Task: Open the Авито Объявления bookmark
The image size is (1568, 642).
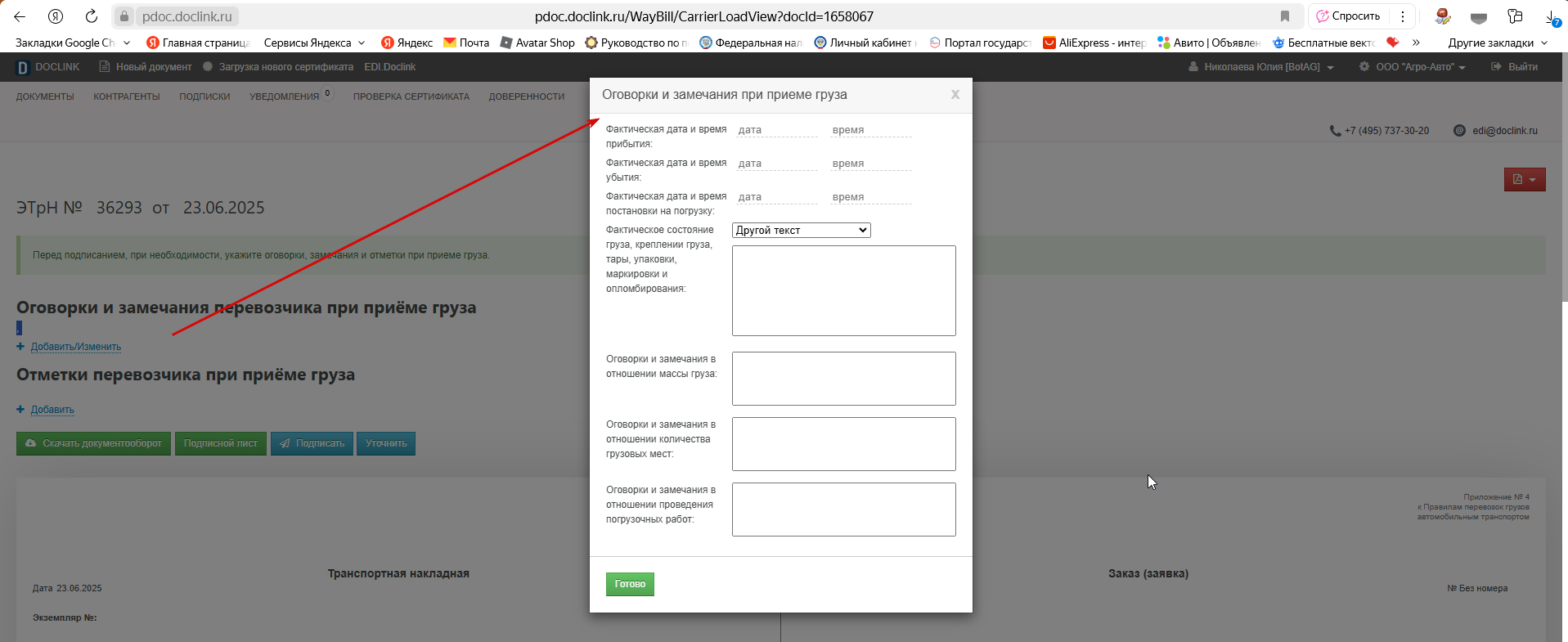Action: (x=1210, y=43)
